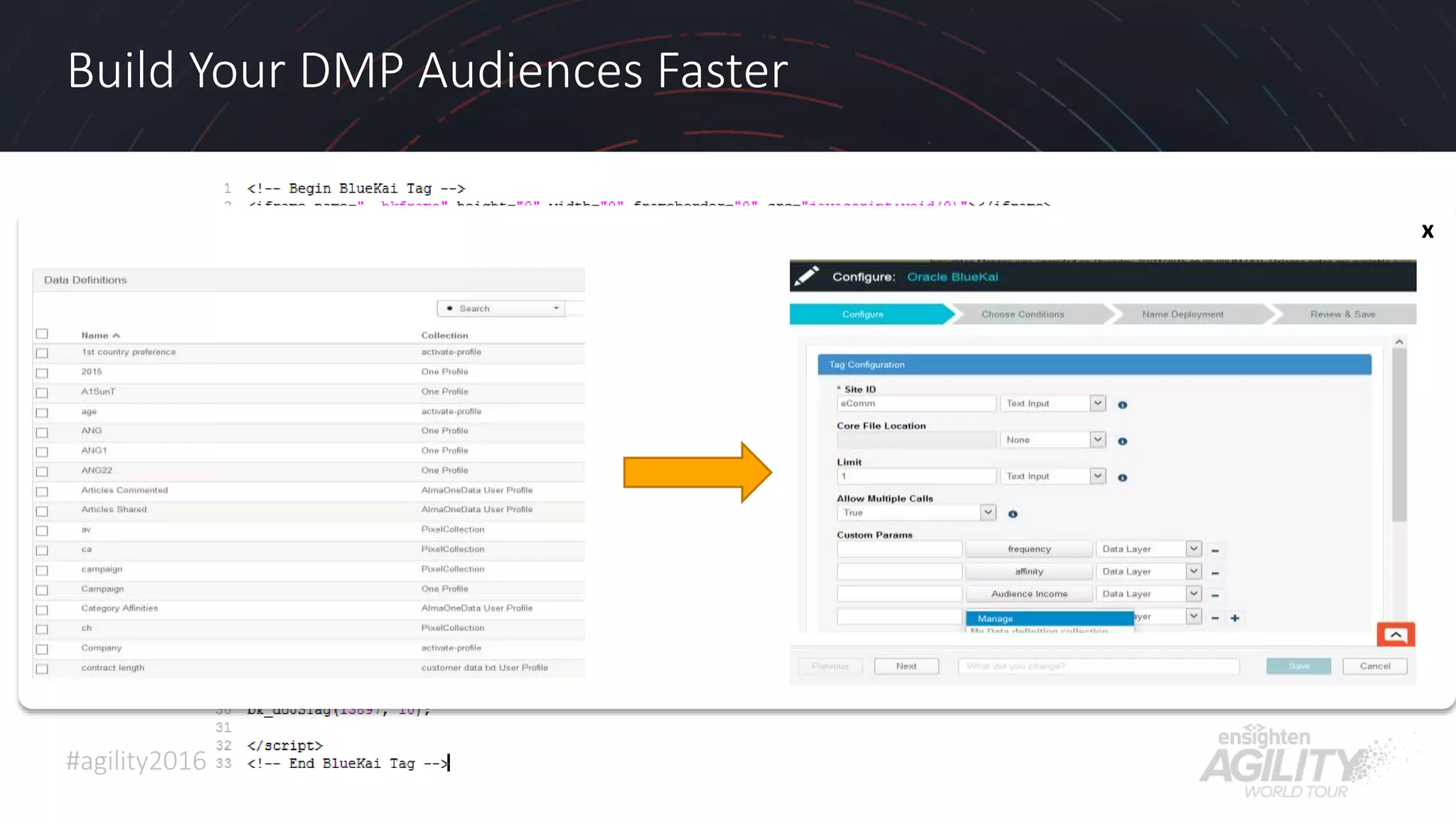
Task: Check the Articles Commented row checkbox
Action: 42,491
